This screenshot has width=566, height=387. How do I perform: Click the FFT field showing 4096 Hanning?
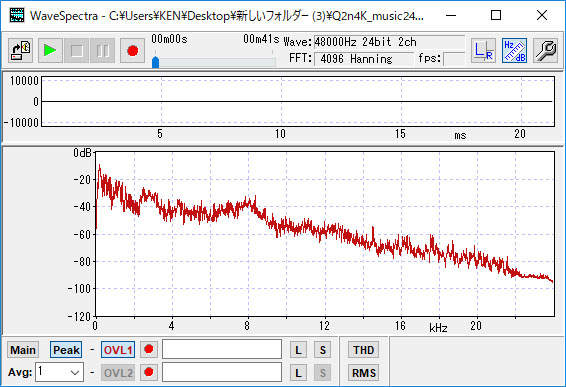tap(364, 58)
